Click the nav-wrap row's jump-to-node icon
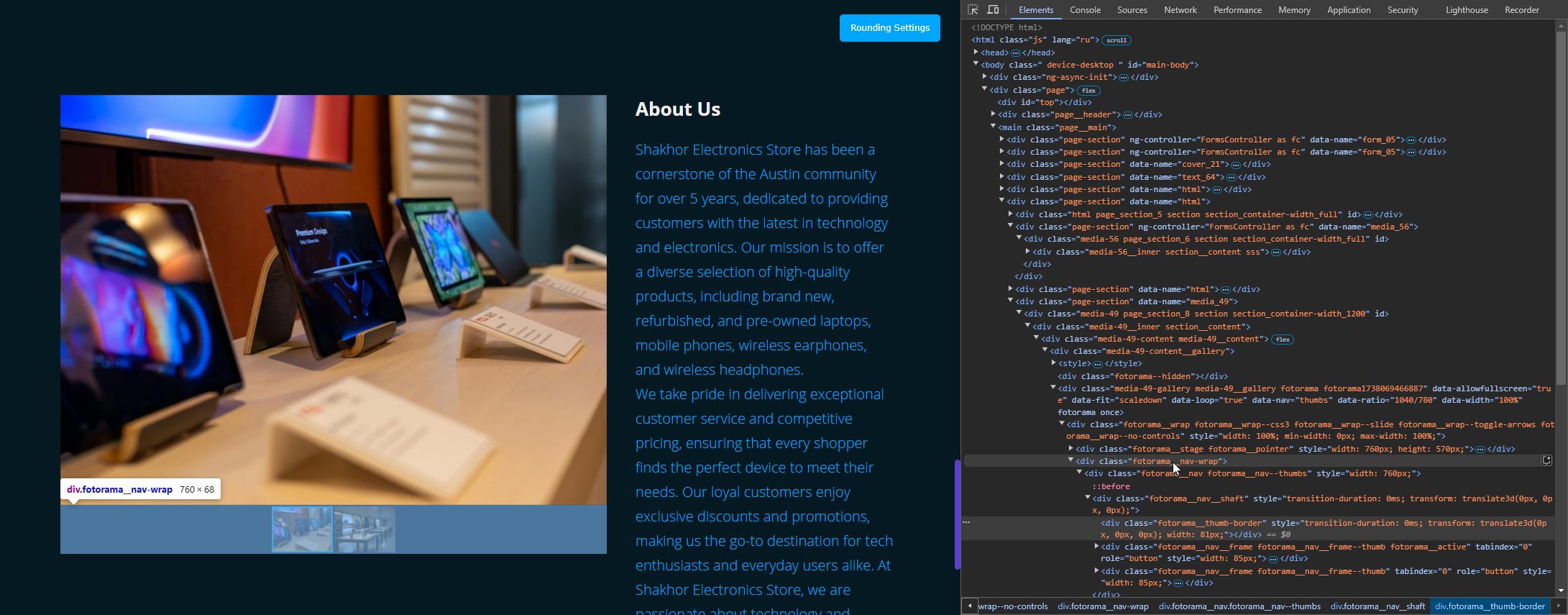 tap(1546, 460)
